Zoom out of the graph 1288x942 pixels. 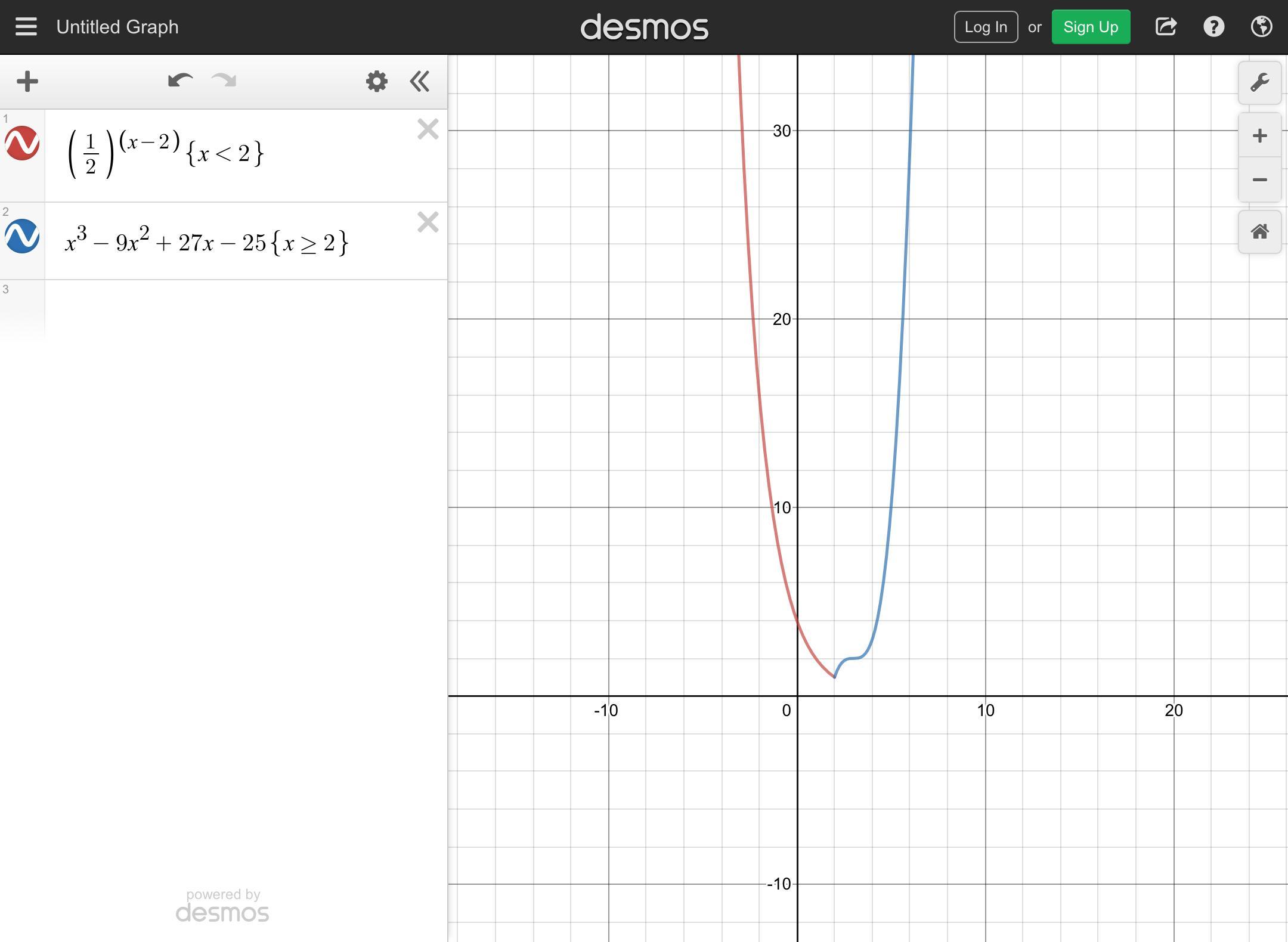pyautogui.click(x=1259, y=180)
